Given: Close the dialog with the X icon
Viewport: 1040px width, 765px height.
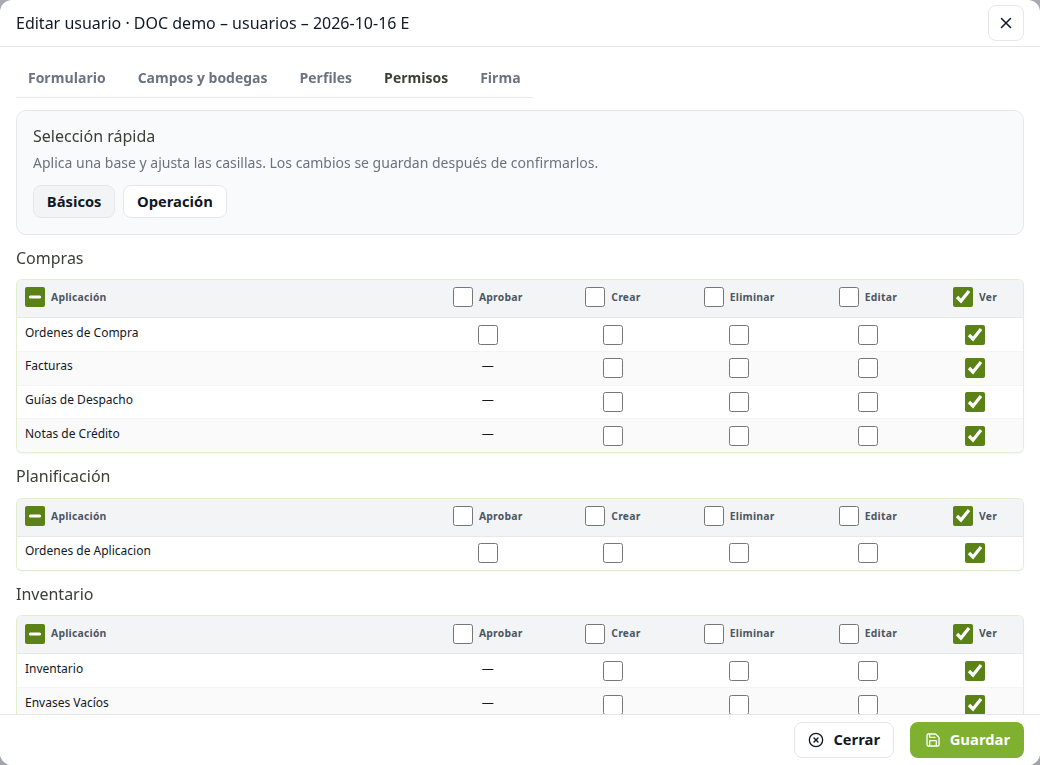Looking at the screenshot, I should coord(1006,23).
